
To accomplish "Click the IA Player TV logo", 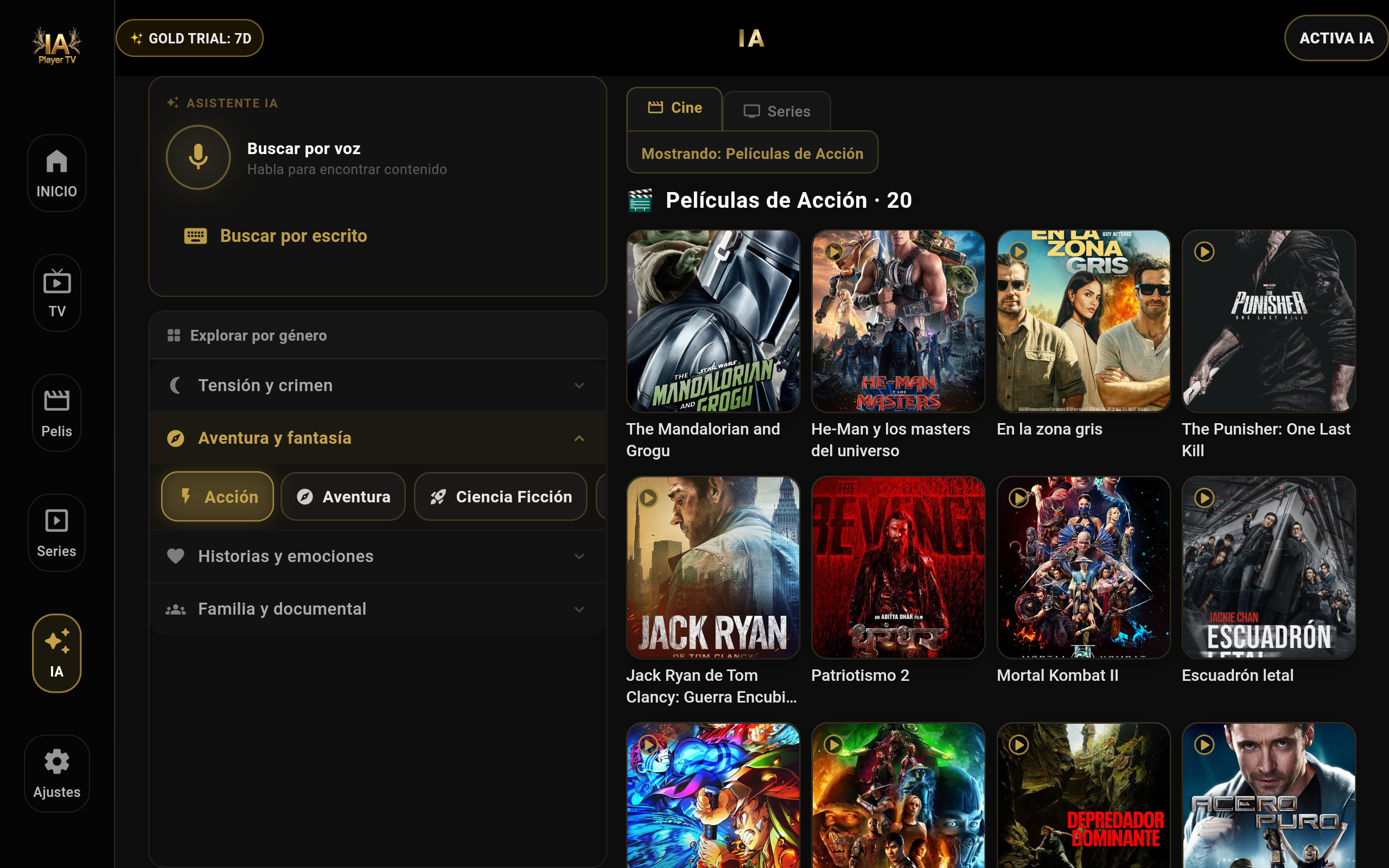I will tap(56, 46).
